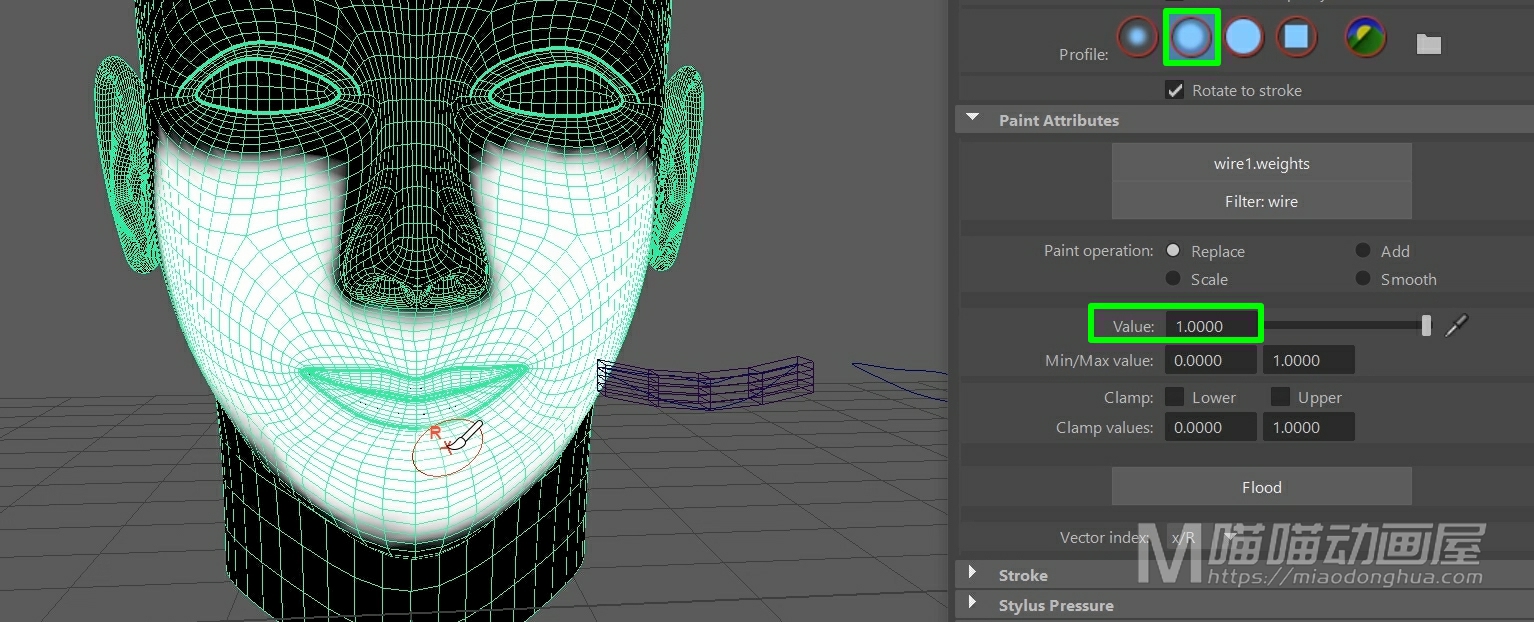Choose the Add paint operation
The width and height of the screenshot is (1534, 622).
point(1363,251)
